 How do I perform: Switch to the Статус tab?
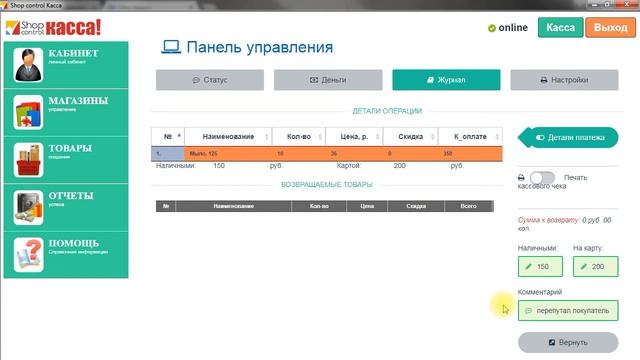(210, 80)
